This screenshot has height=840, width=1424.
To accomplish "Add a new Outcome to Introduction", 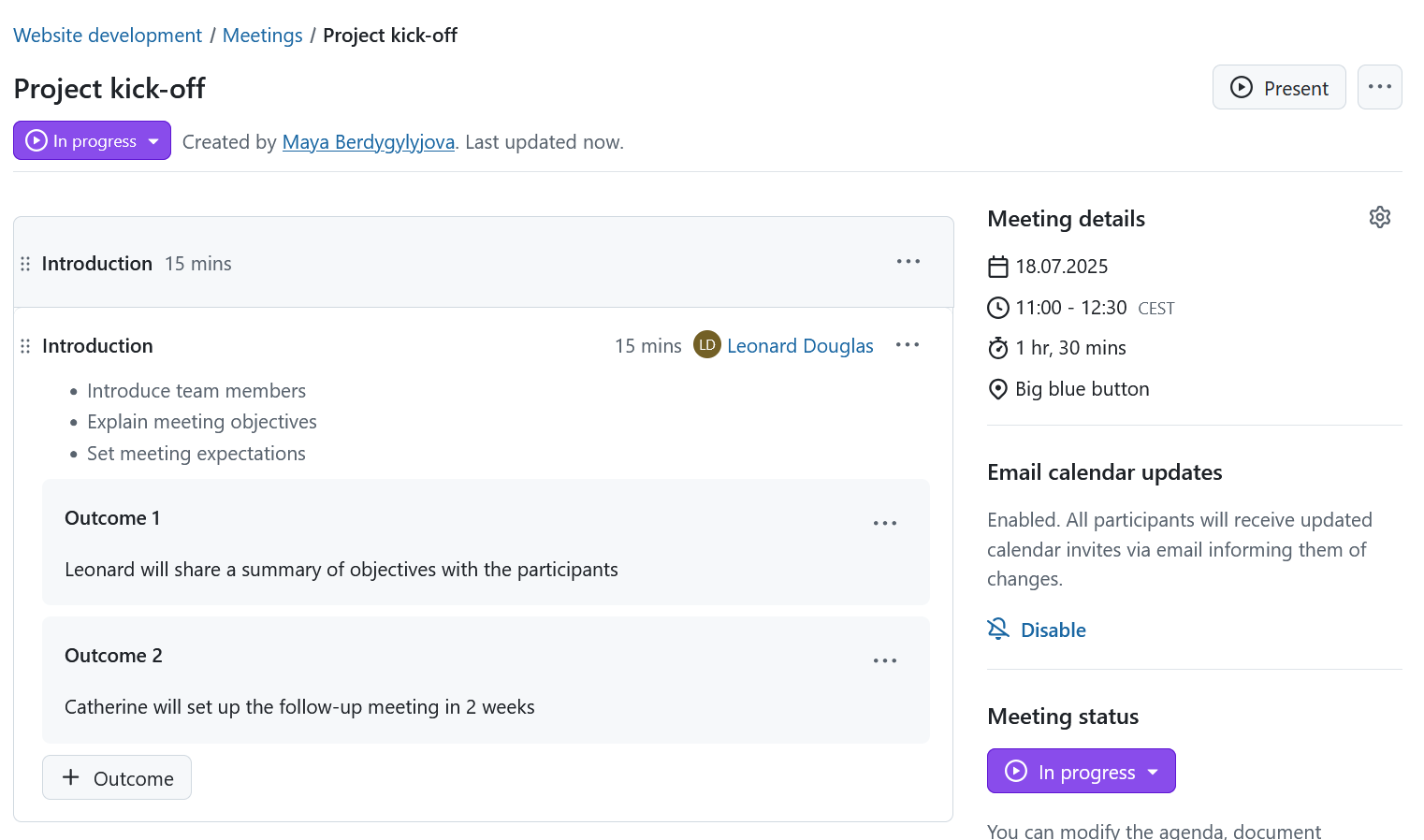I will (x=116, y=777).
